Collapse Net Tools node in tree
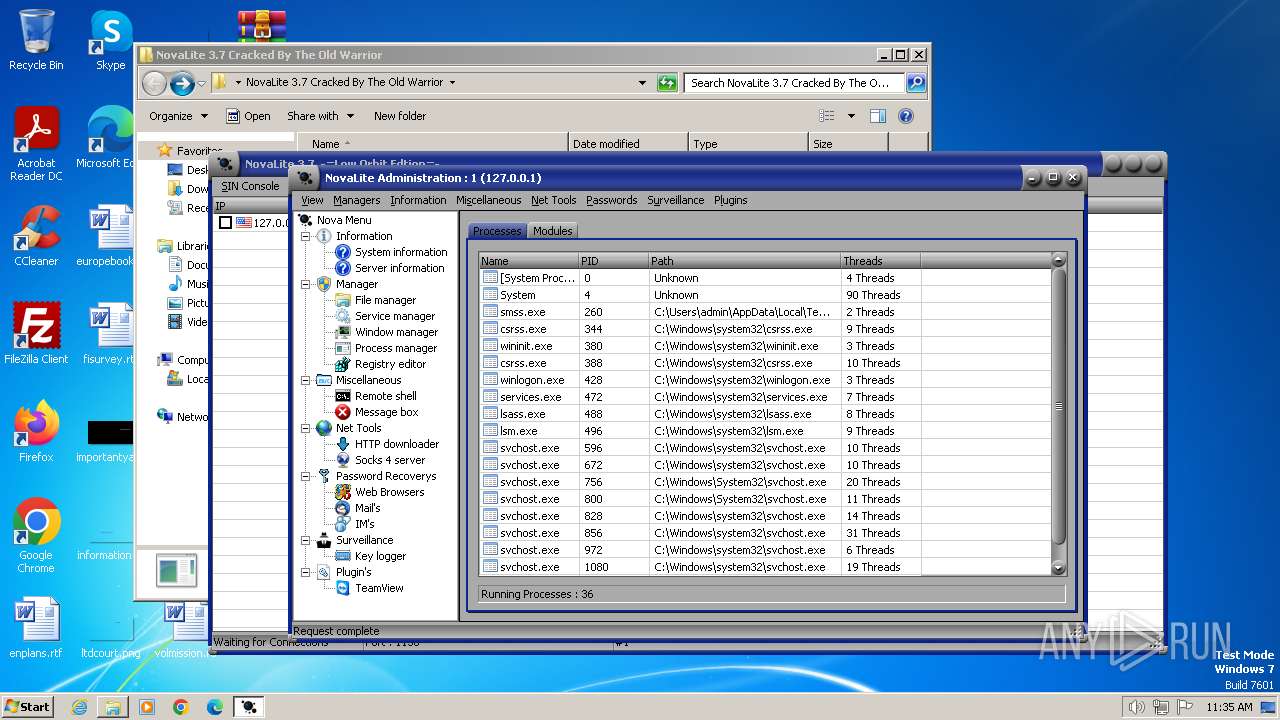The width and height of the screenshot is (1280, 720). pos(306,428)
